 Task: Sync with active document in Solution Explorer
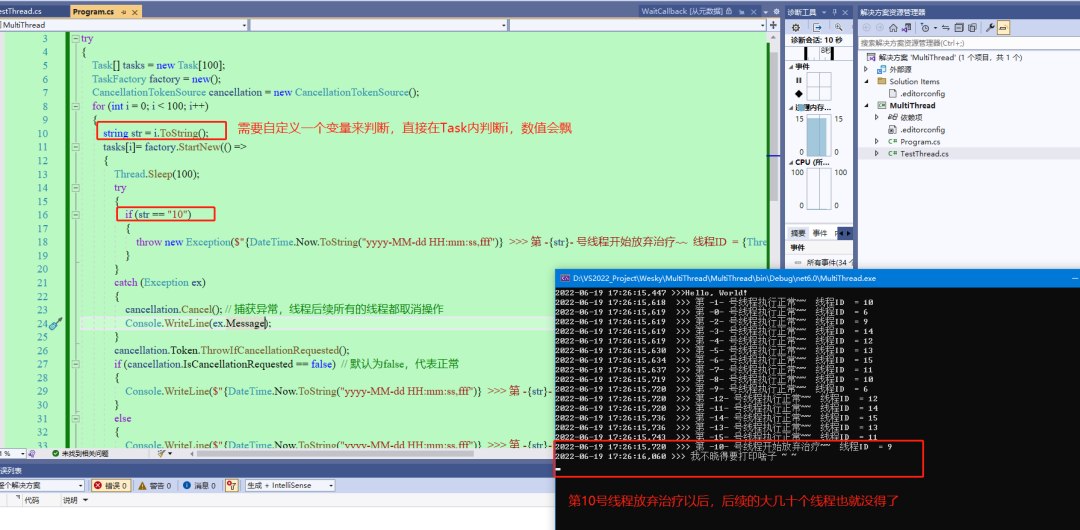click(x=946, y=28)
